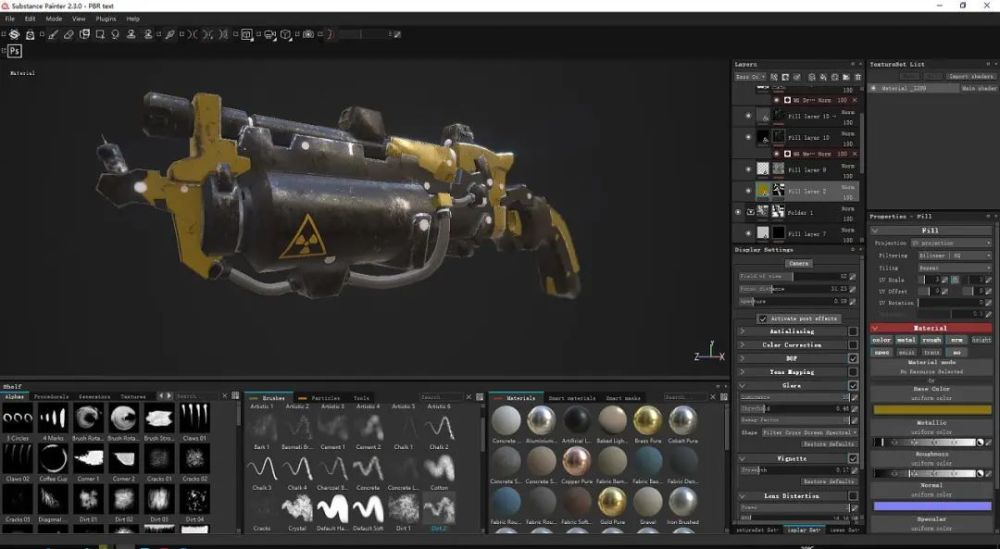Click Restore defaults under Glare settings
The width and height of the screenshot is (1000, 549).
[x=829, y=443]
